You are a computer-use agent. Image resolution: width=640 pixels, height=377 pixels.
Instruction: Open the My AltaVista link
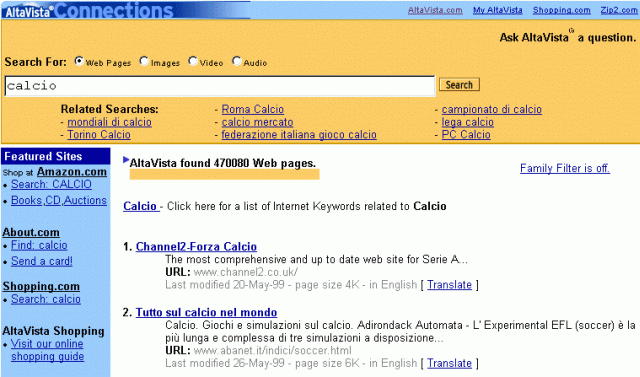[x=498, y=10]
